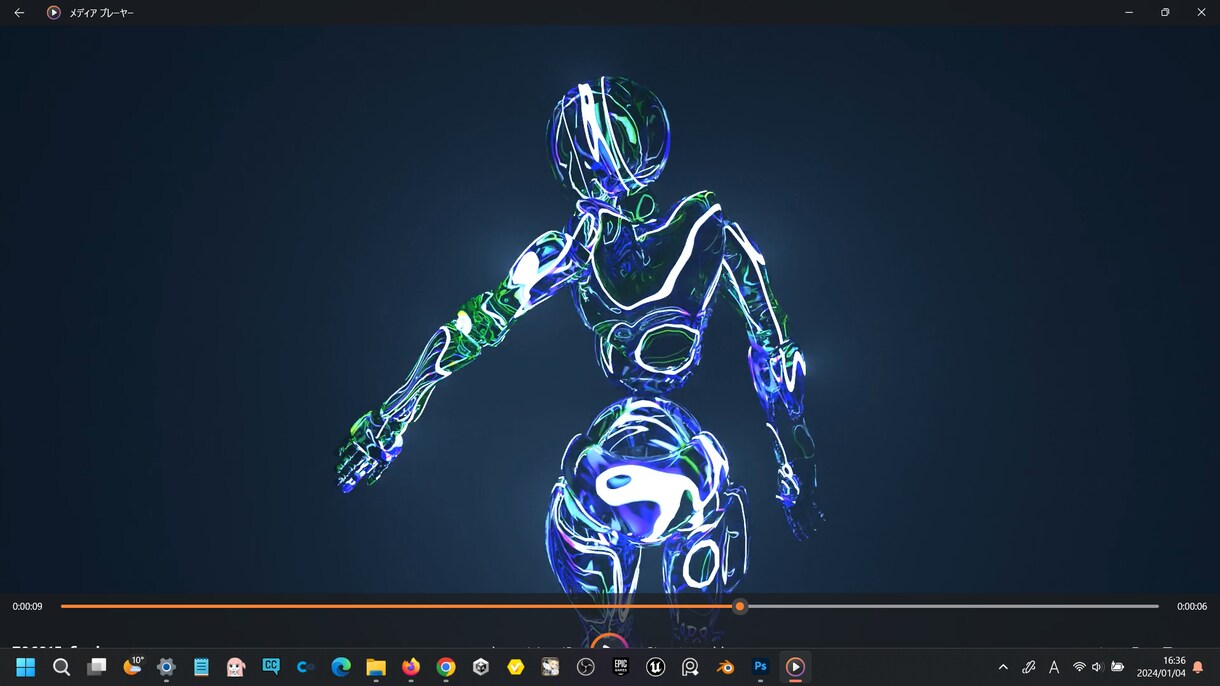This screenshot has width=1220, height=686.
Task: Launch Blender from the taskbar
Action: [725, 667]
